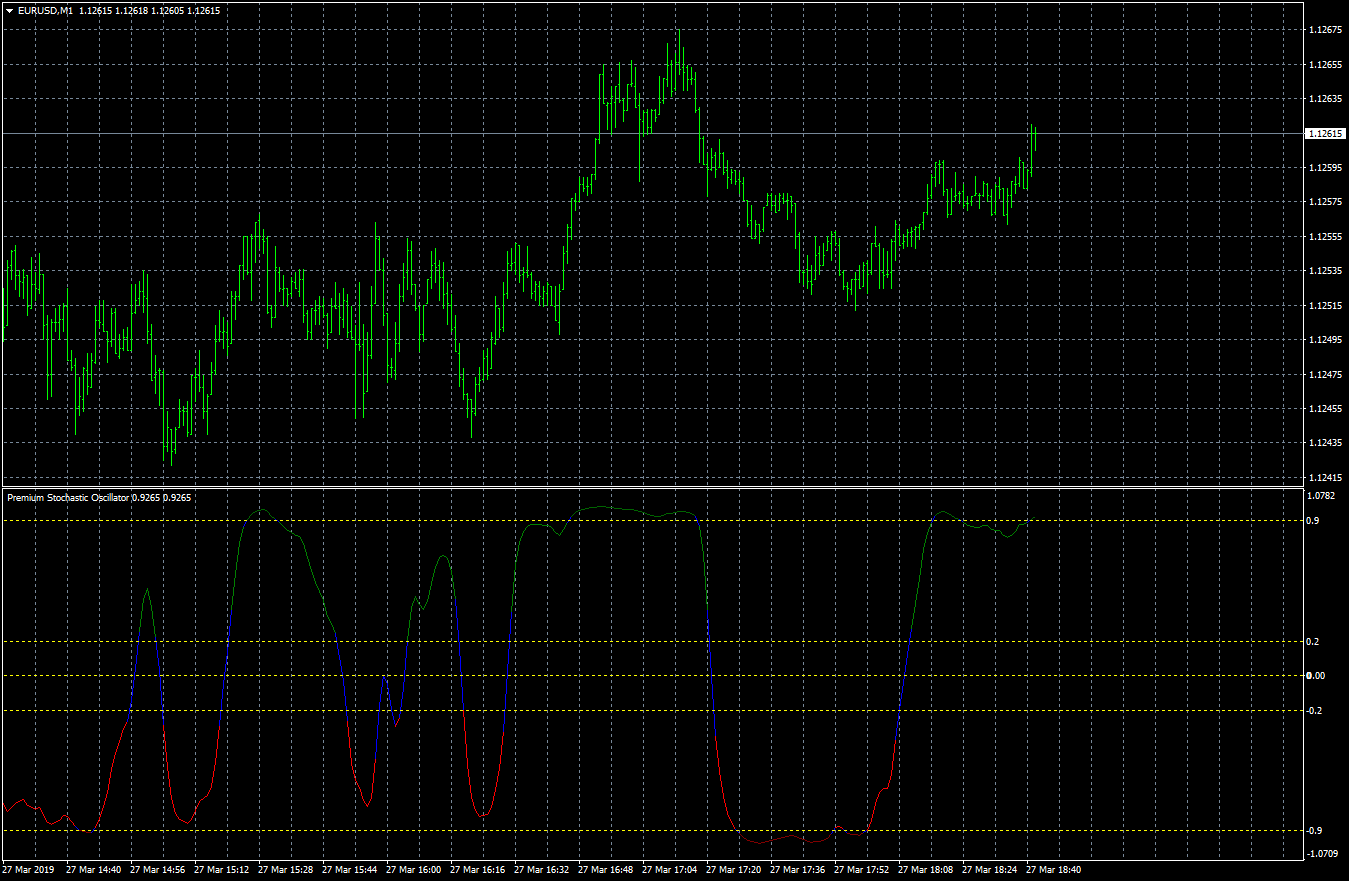Click the -0.9 oscillator level label

coord(1316,831)
